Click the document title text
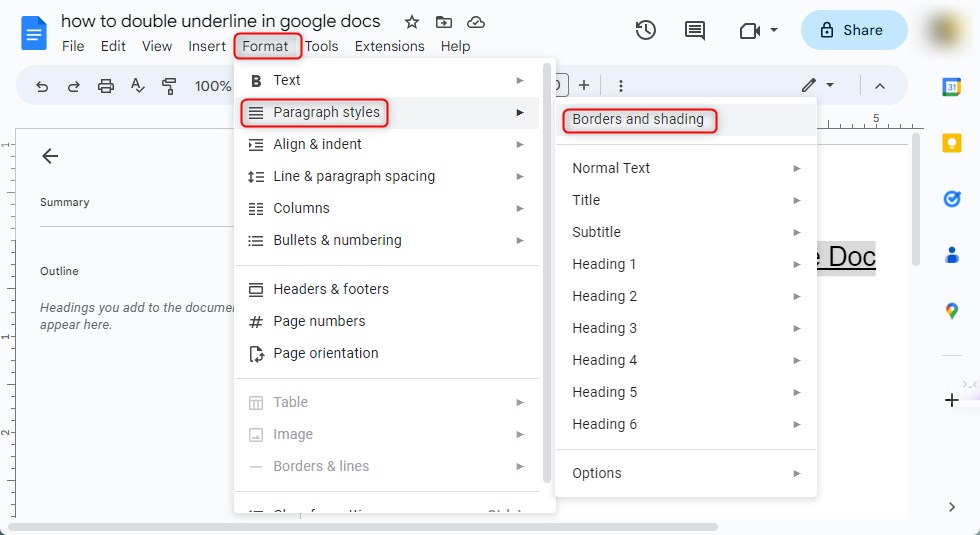Viewport: 980px width, 535px height. pyautogui.click(x=221, y=21)
